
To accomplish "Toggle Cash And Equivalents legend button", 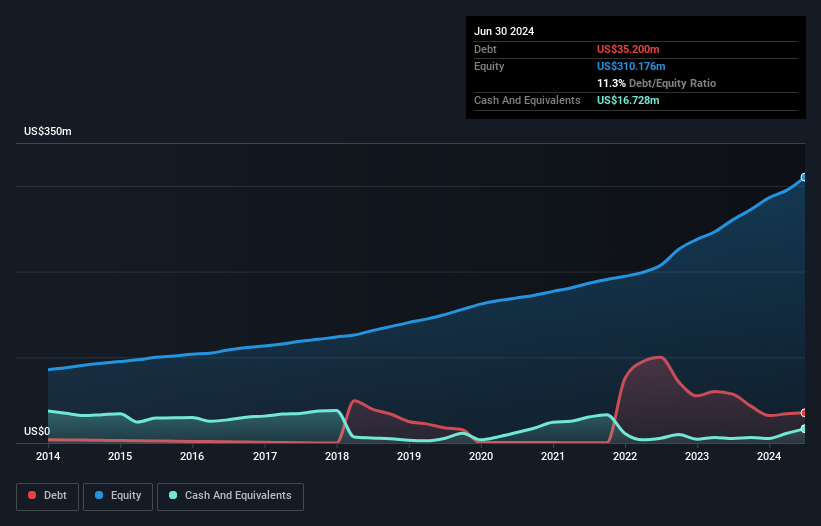I will coord(230,496).
